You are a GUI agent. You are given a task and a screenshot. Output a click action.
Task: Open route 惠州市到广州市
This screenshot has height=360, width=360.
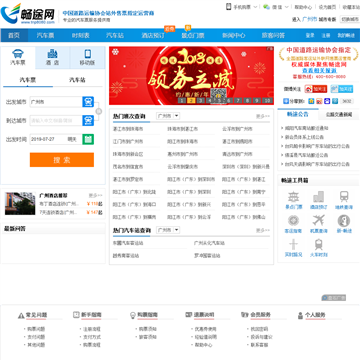tap(182, 154)
